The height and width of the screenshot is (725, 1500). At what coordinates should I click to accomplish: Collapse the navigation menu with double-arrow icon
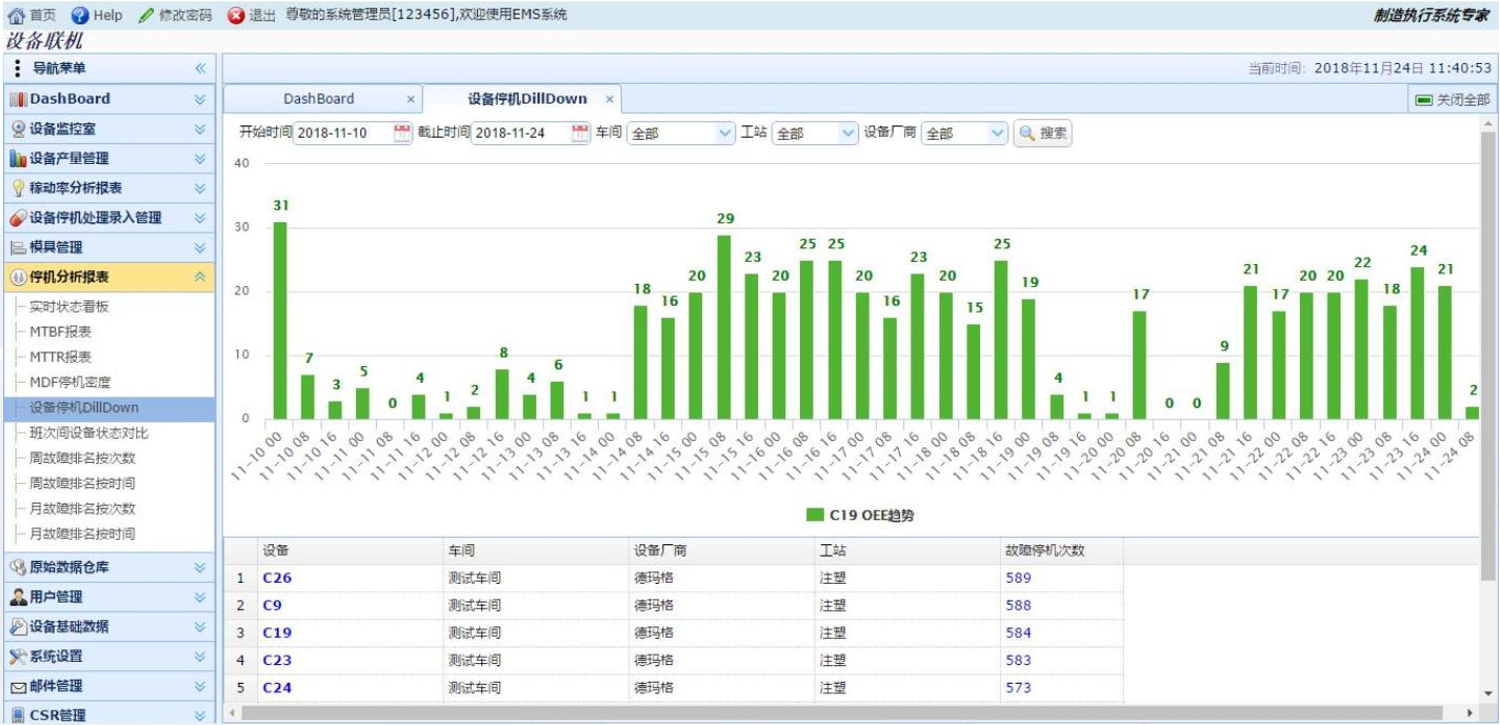[200, 69]
